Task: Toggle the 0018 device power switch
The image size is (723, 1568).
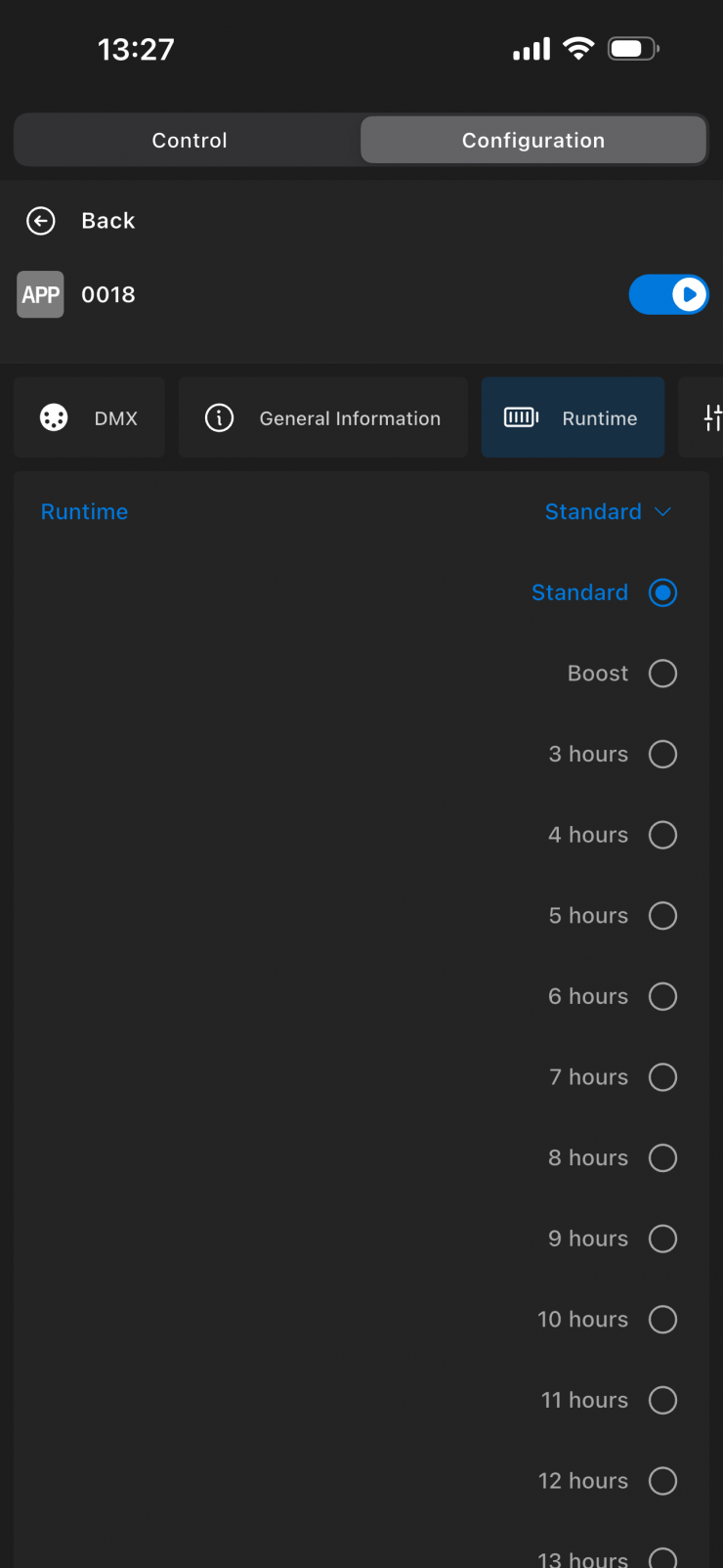Action: (668, 294)
